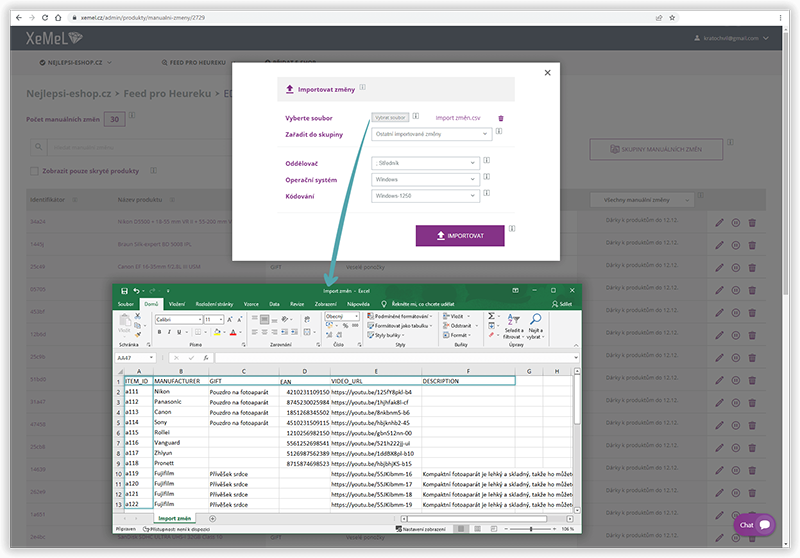Screen dimensions: 800x558
Task: Click browser bookmark star icon
Action: point(672,17)
